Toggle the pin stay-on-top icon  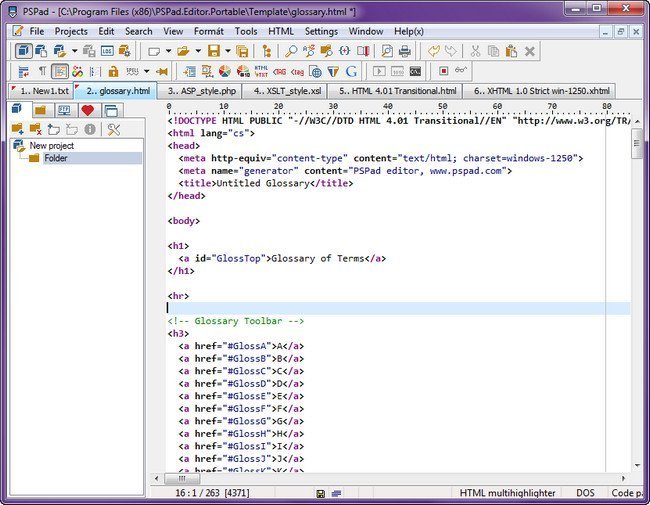coord(162,71)
